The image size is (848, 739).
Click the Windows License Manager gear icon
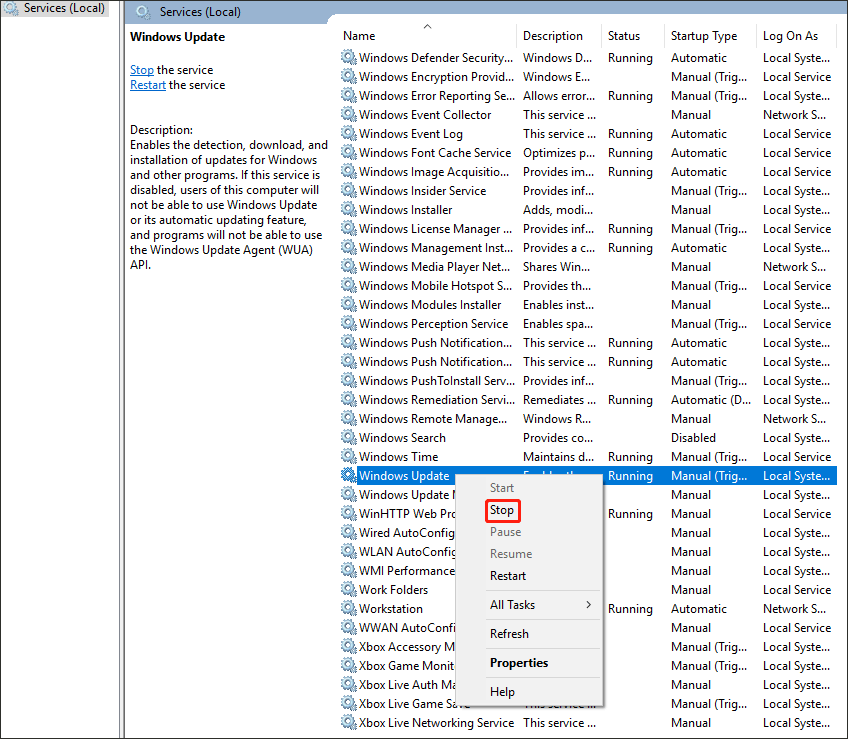coord(349,228)
